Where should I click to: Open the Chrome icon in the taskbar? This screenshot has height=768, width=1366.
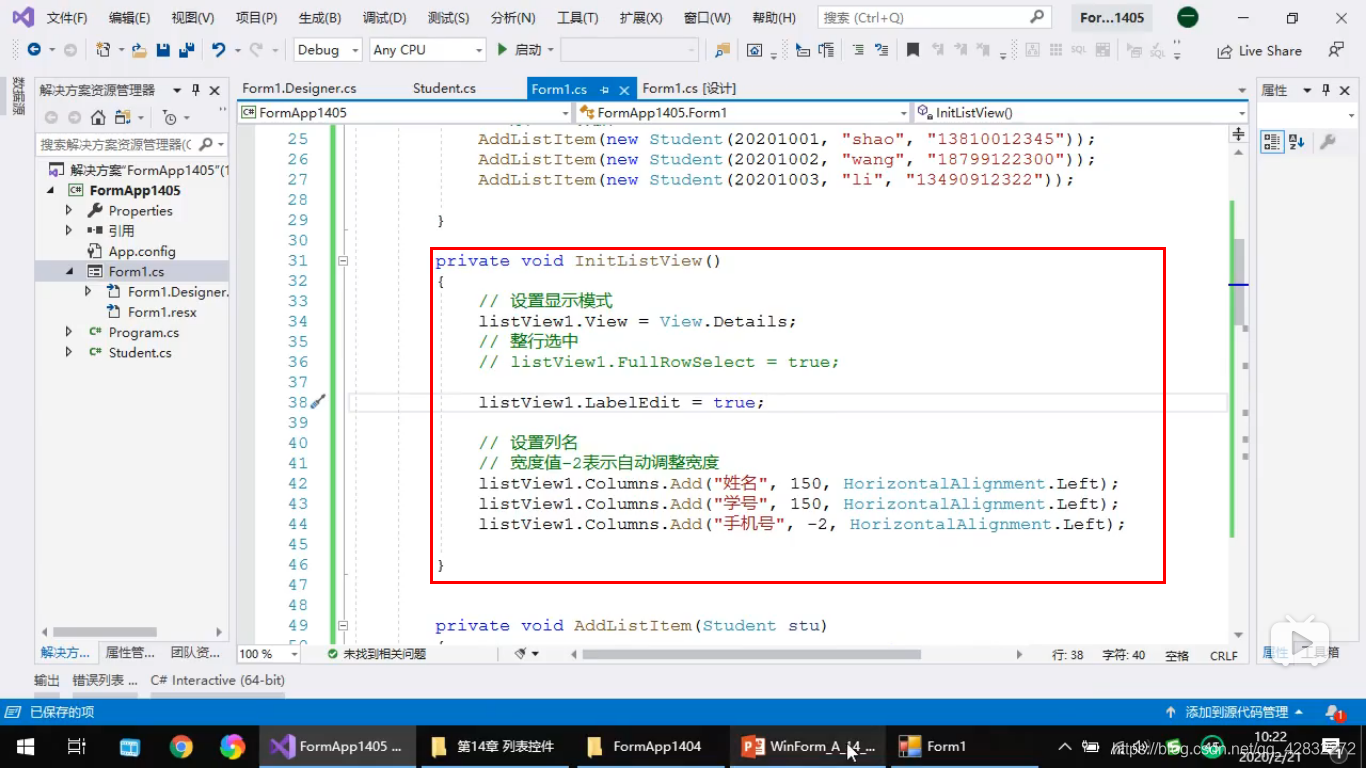point(181,746)
